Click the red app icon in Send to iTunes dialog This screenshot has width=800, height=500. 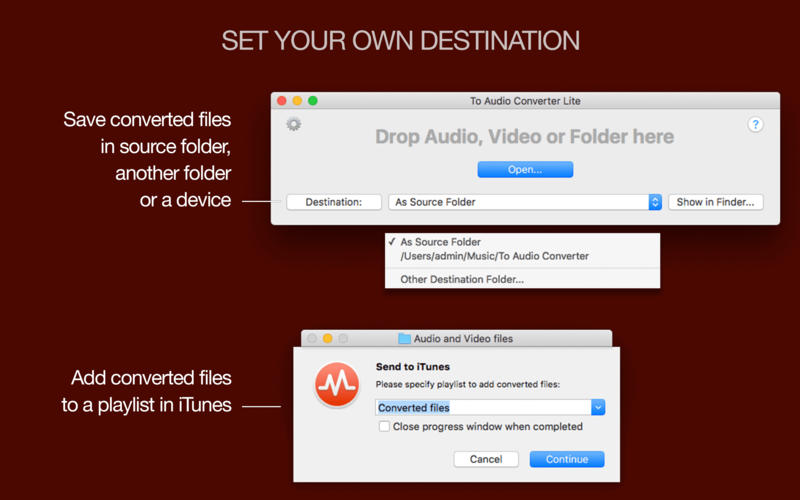336,384
